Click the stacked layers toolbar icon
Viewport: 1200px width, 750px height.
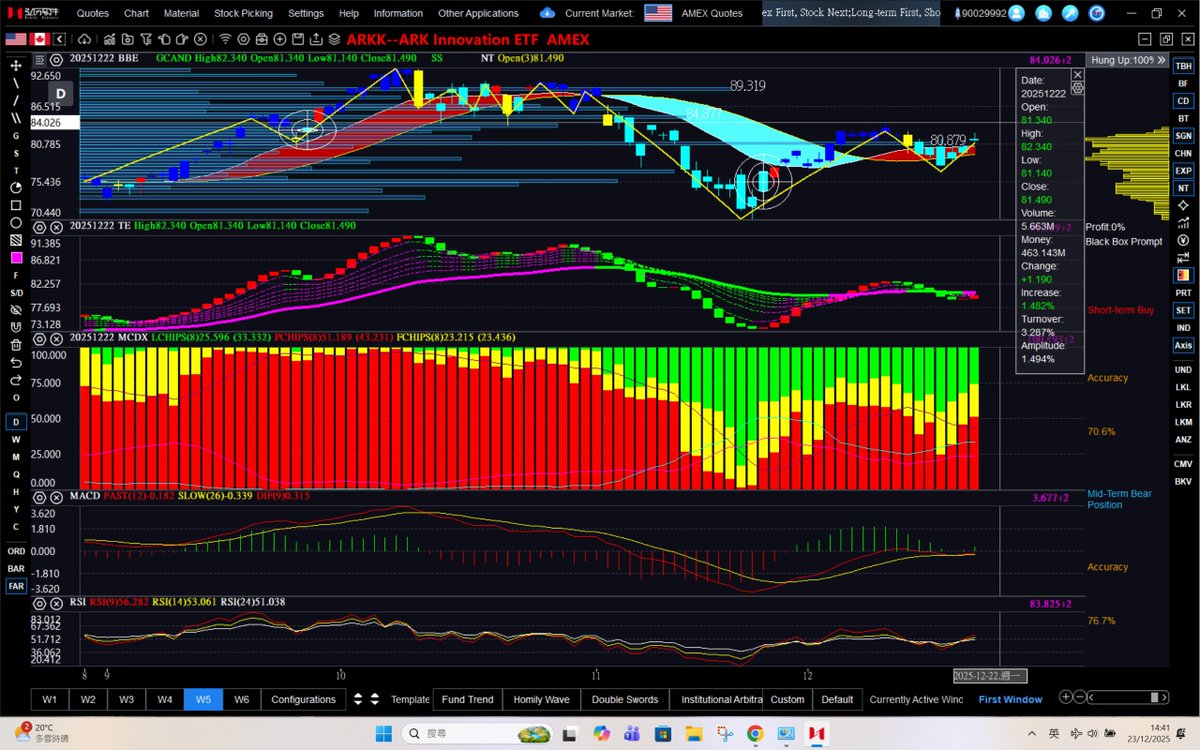click(x=333, y=40)
